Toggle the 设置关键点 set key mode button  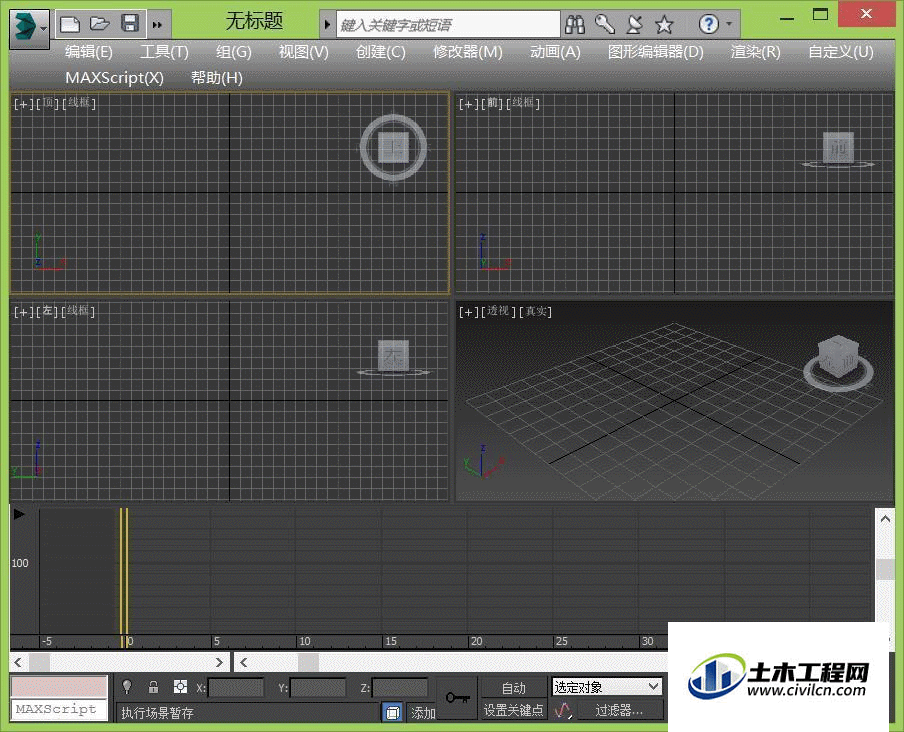(513, 710)
